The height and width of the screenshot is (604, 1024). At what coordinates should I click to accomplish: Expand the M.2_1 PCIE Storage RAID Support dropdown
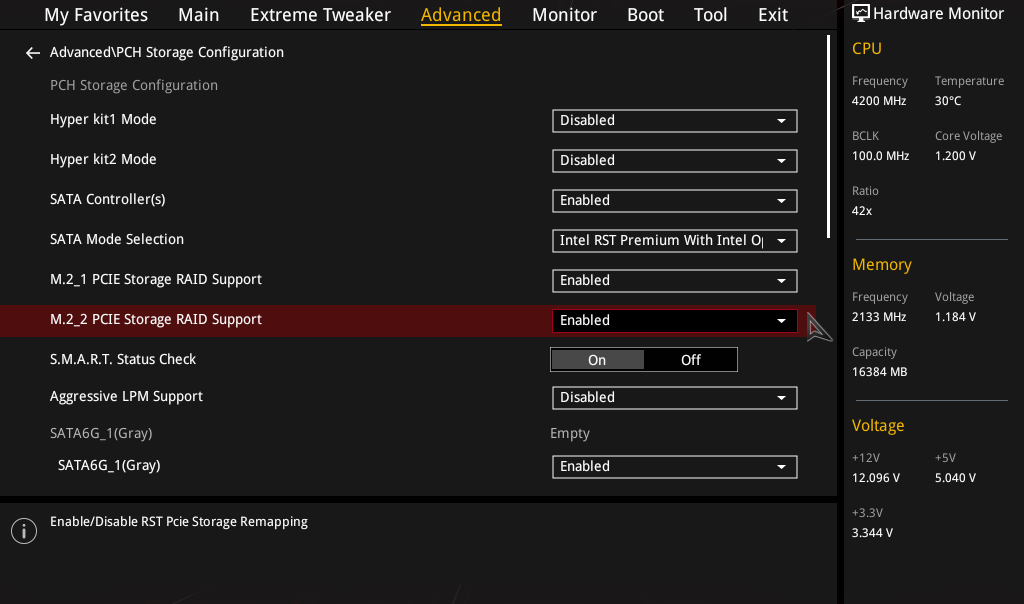click(x=674, y=280)
